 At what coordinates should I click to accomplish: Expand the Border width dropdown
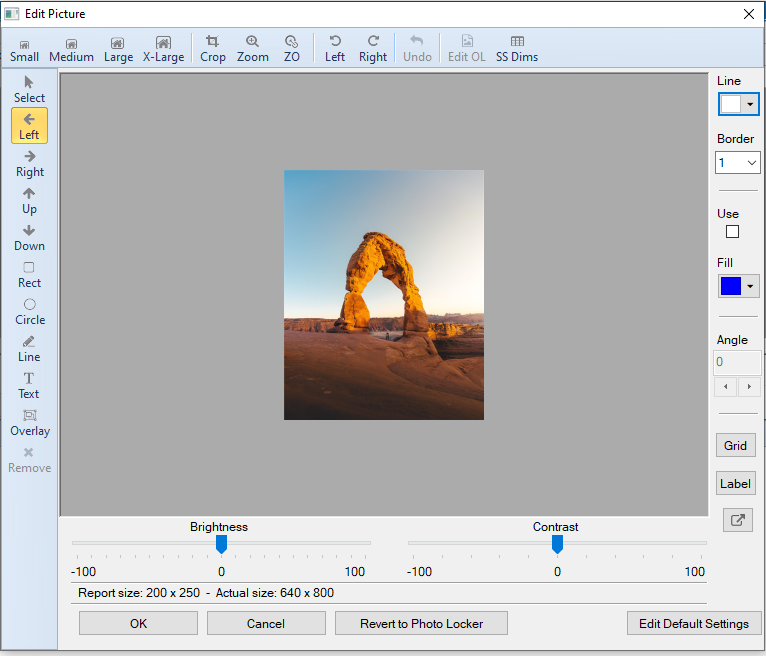[752, 162]
